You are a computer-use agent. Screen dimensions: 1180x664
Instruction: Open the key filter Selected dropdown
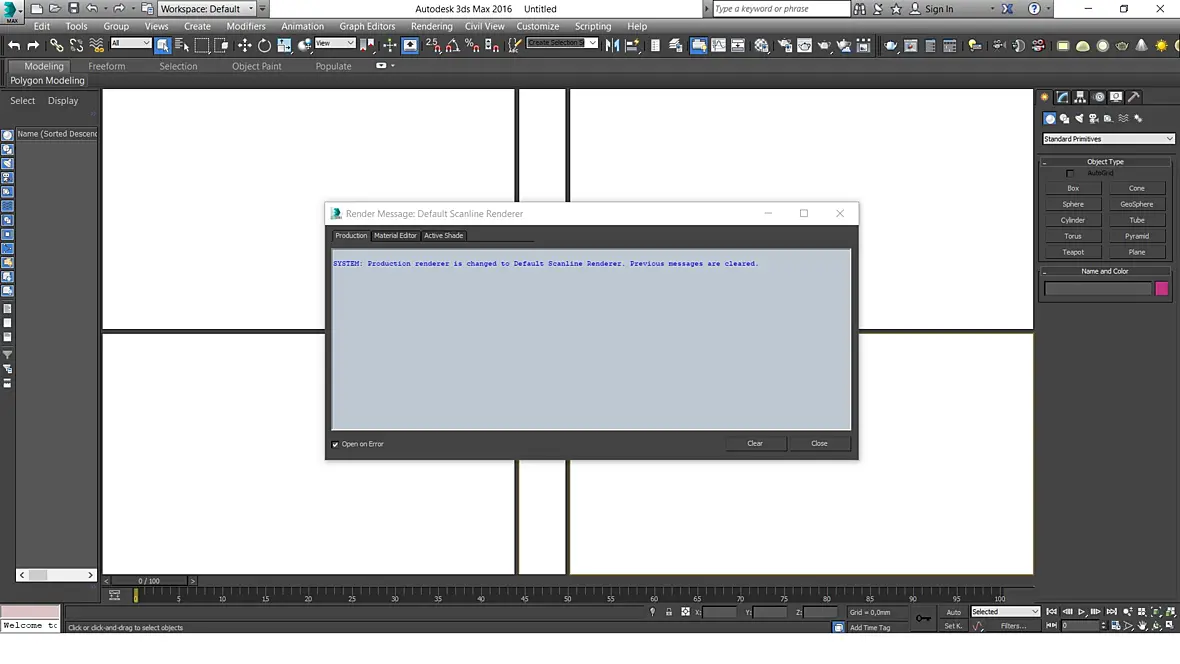click(x=1005, y=611)
